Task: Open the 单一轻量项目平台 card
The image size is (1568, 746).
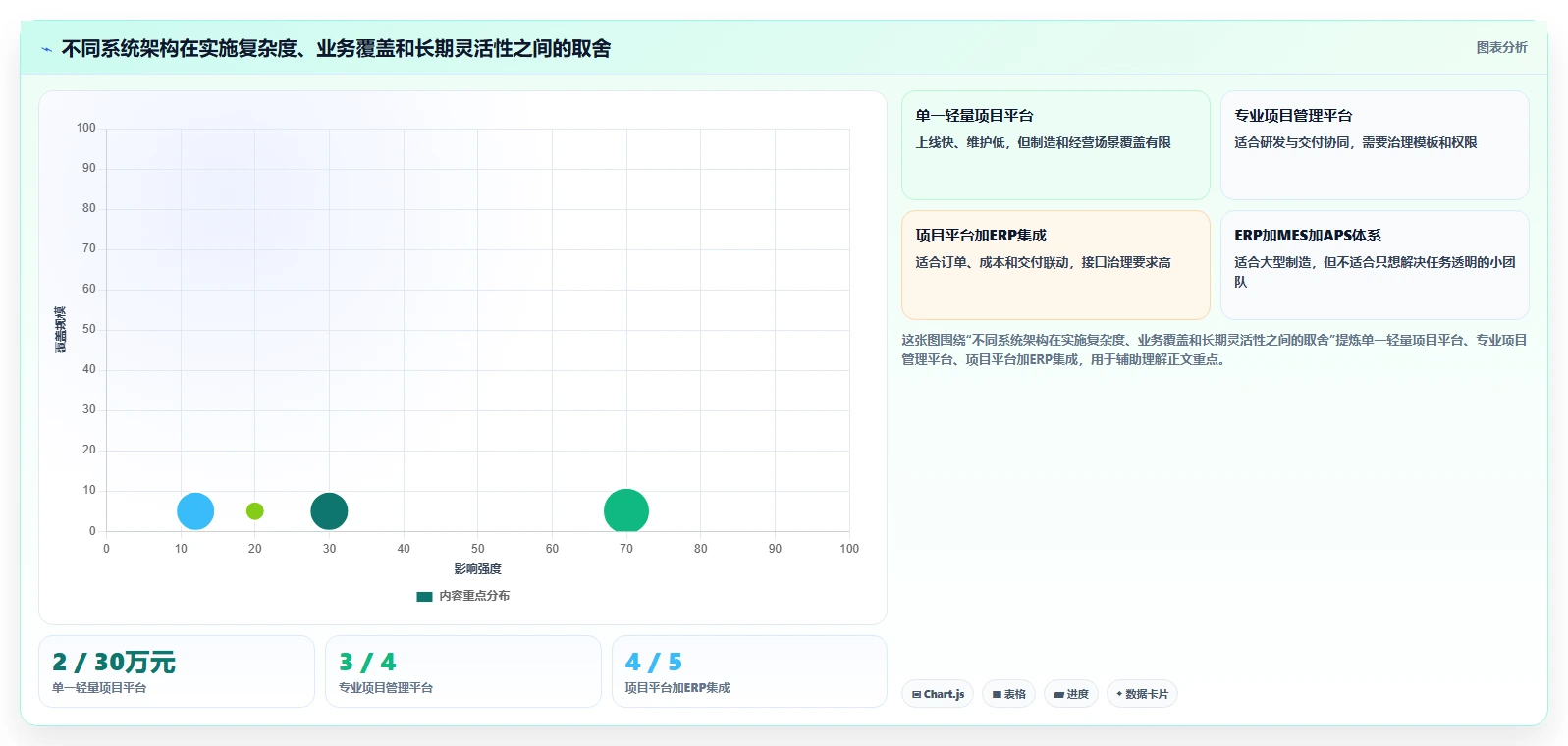Action: coord(1055,145)
